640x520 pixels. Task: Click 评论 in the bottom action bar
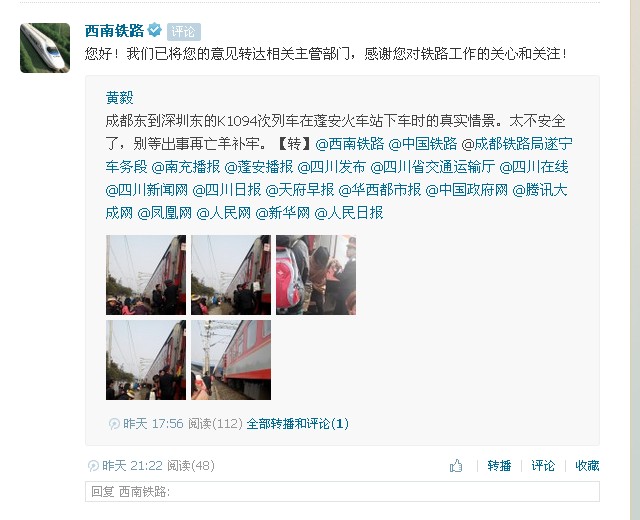pyautogui.click(x=543, y=466)
